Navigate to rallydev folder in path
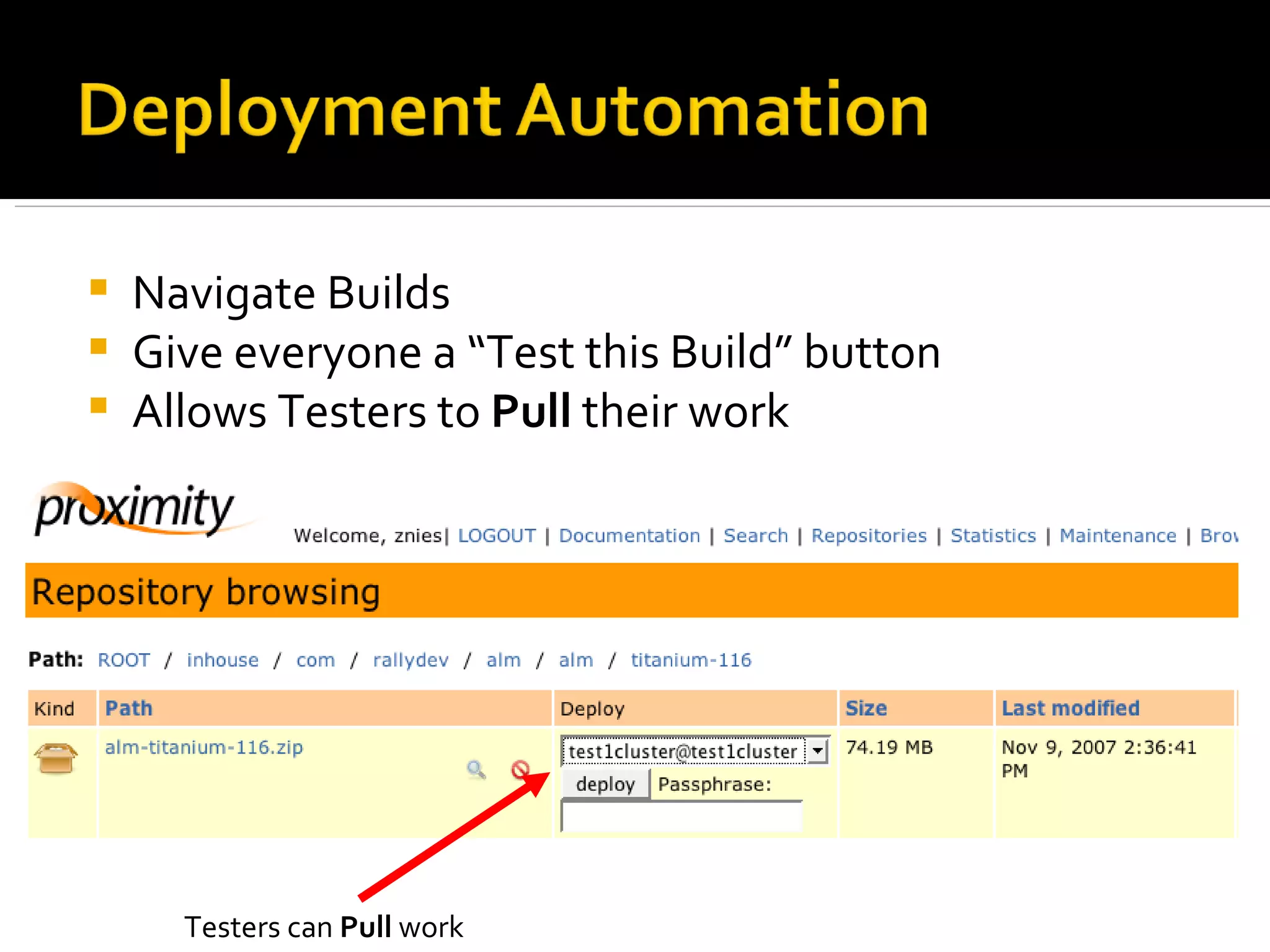The height and width of the screenshot is (952, 1270). [x=411, y=660]
